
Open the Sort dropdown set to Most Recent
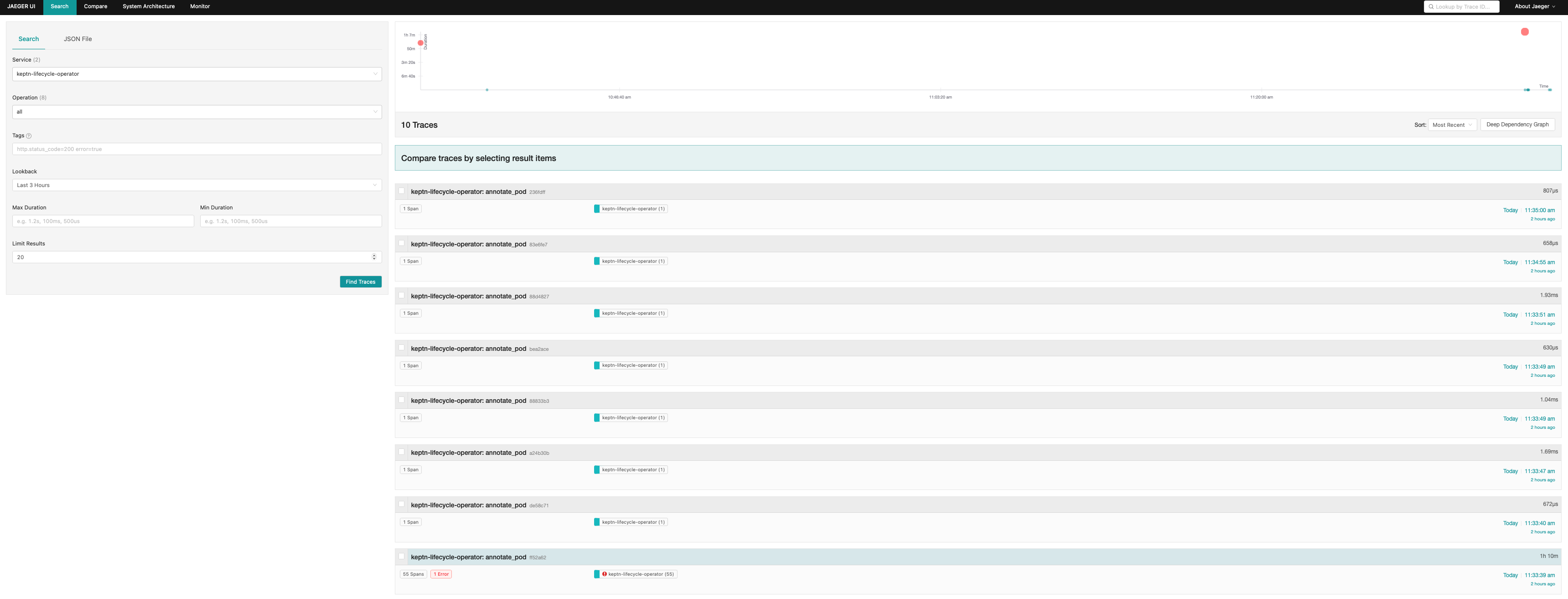click(x=1452, y=125)
